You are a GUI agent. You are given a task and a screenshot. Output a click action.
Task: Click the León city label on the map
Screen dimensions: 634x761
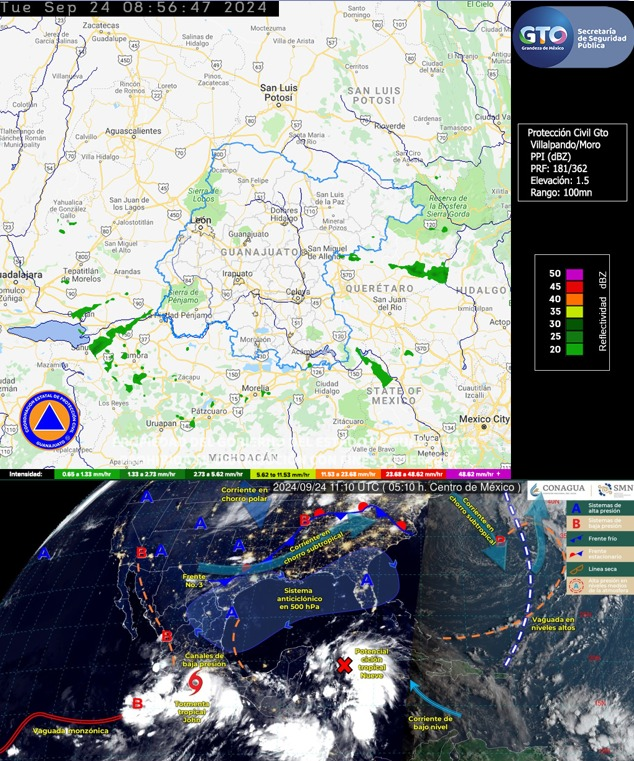[202, 220]
